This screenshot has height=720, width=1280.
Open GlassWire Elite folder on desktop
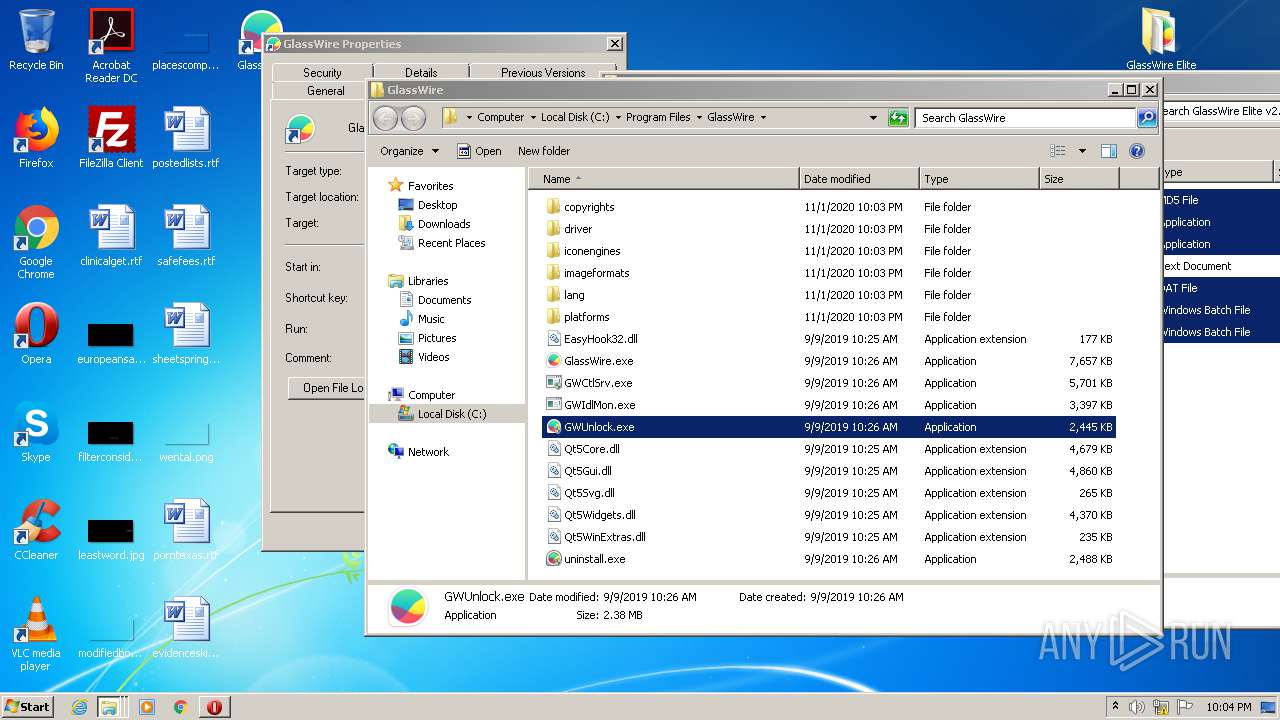(x=1161, y=40)
